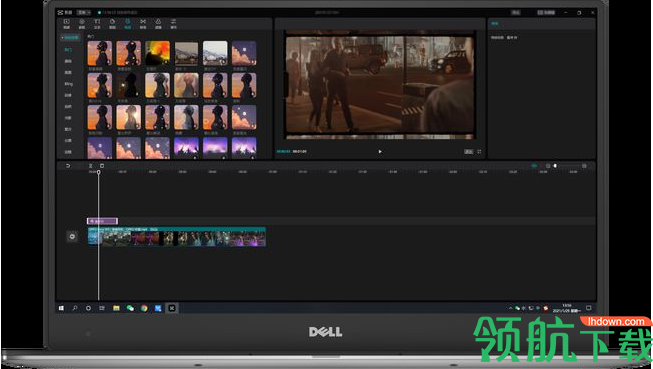Image resolution: width=653 pixels, height=369 pixels.
Task: Select the purple effect clip on timeline
Action: click(x=102, y=221)
